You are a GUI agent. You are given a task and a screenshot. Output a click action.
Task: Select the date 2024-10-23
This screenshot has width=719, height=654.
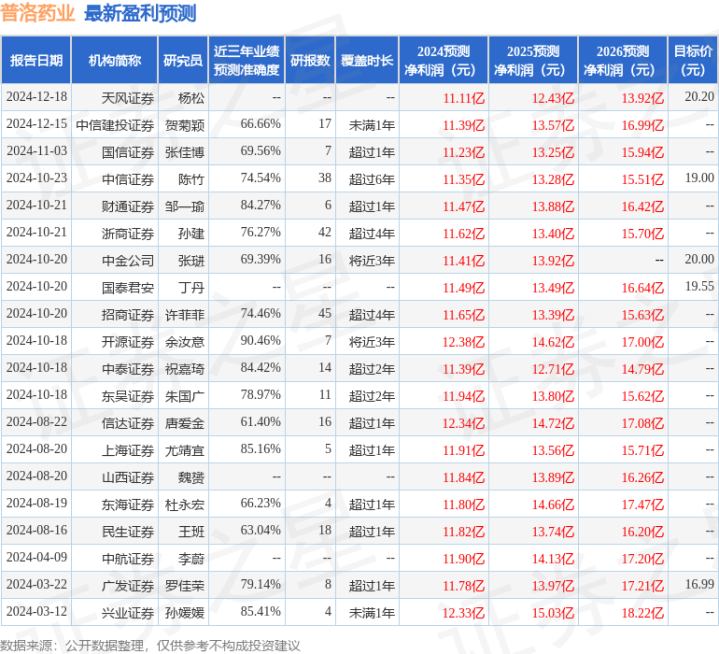[37, 178]
